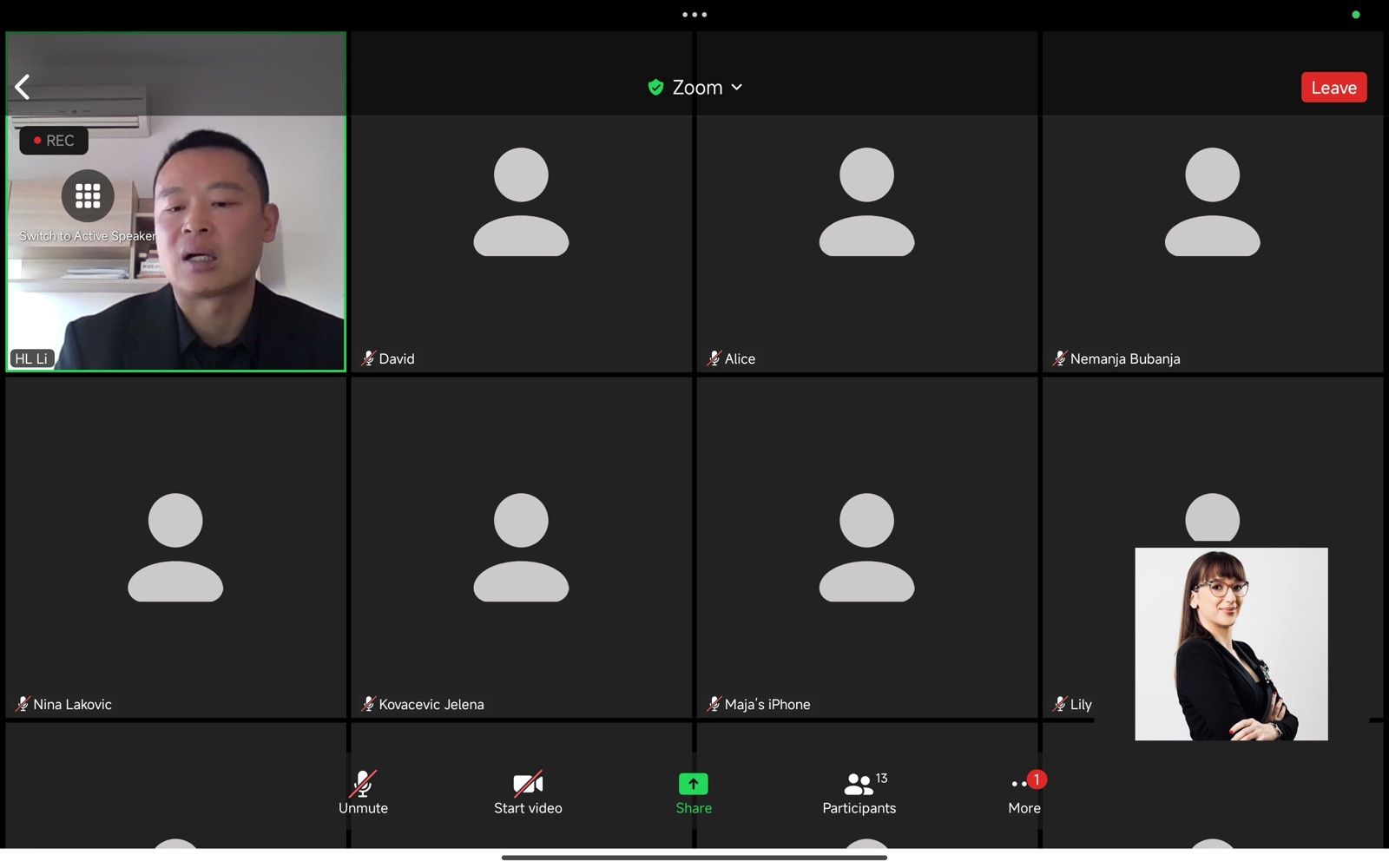Select David's participant tile
This screenshot has height=868, width=1389.
tap(521, 202)
